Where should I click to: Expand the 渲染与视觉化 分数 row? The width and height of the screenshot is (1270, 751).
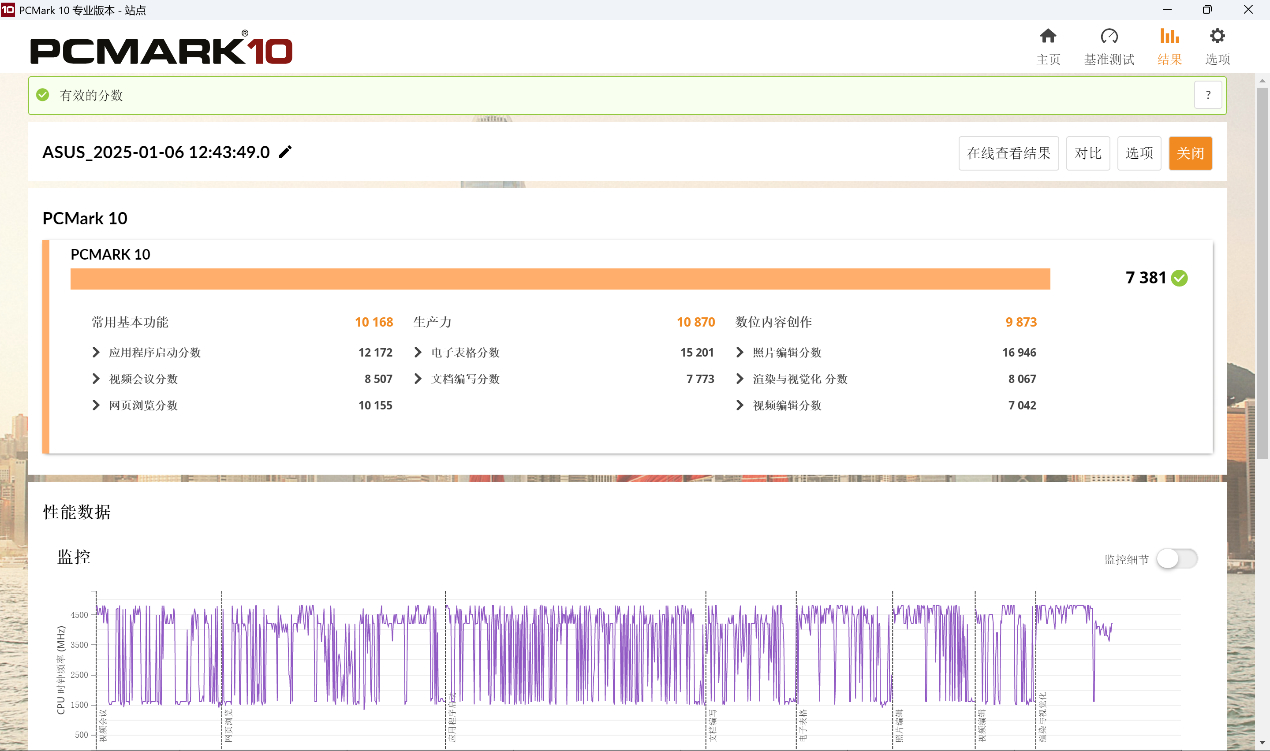(740, 379)
